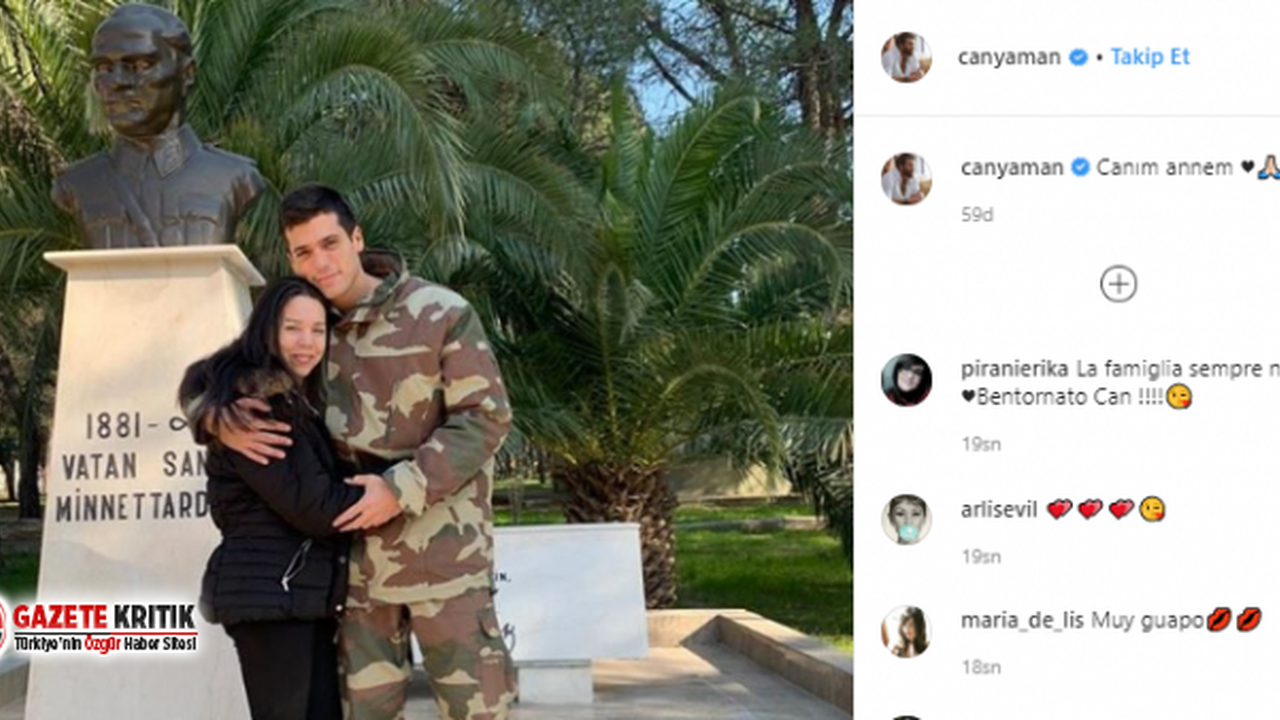Click verified badge in the caption line
The width and height of the screenshot is (1280, 720).
point(1080,168)
